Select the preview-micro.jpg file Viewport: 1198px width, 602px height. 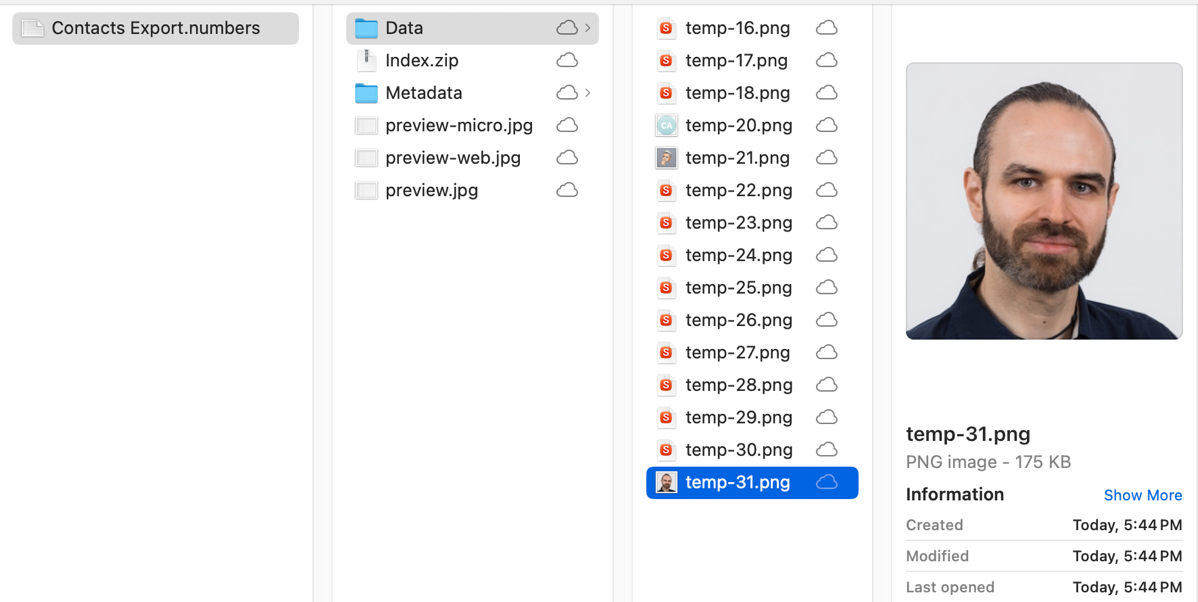(458, 125)
